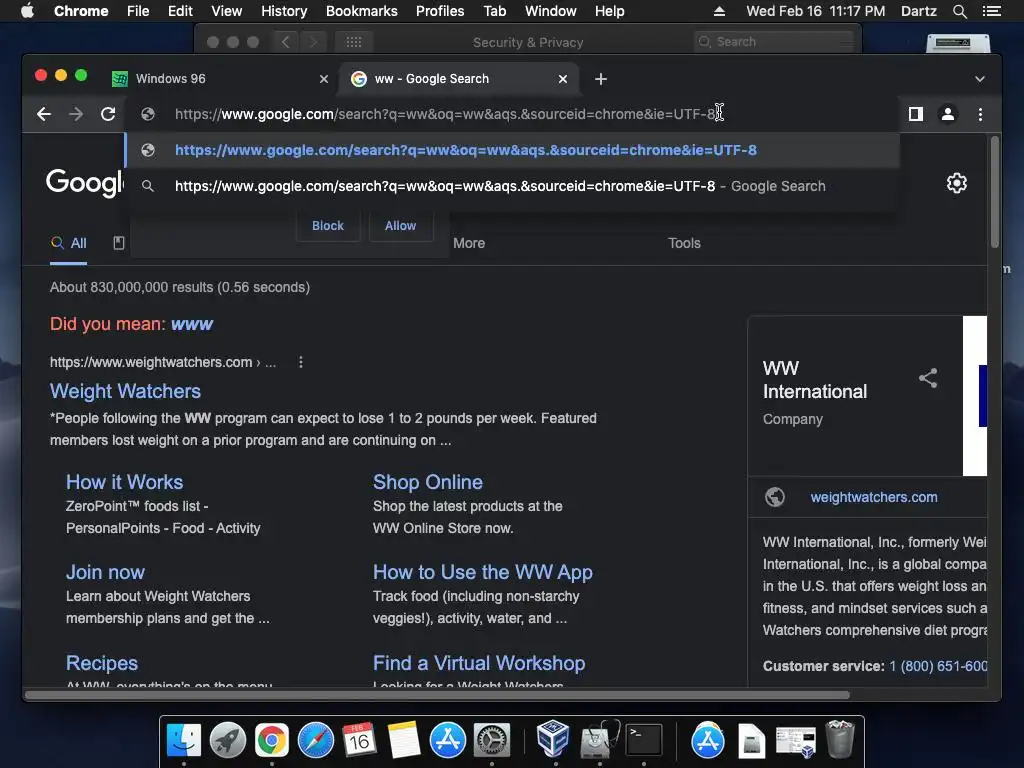This screenshot has height=768, width=1024.
Task: Open Control Center list icon in menu bar
Action: tap(991, 11)
